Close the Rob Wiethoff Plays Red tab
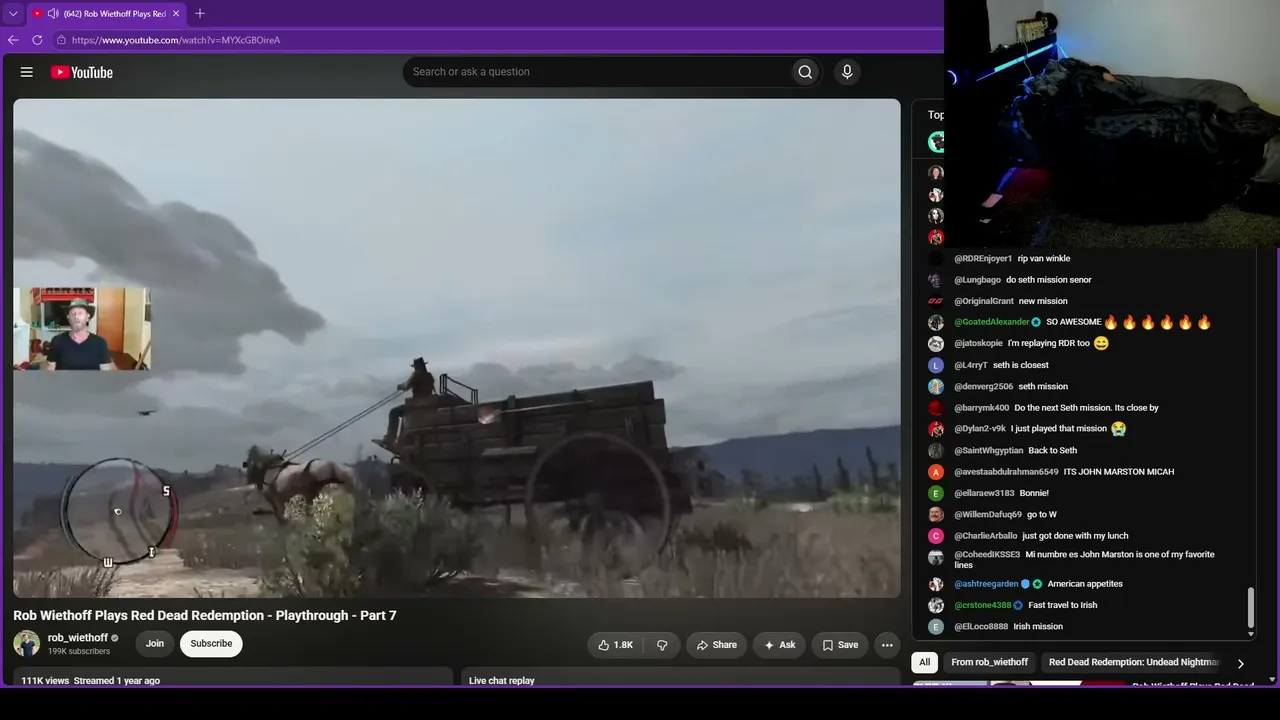This screenshot has width=1280, height=720. tap(176, 14)
